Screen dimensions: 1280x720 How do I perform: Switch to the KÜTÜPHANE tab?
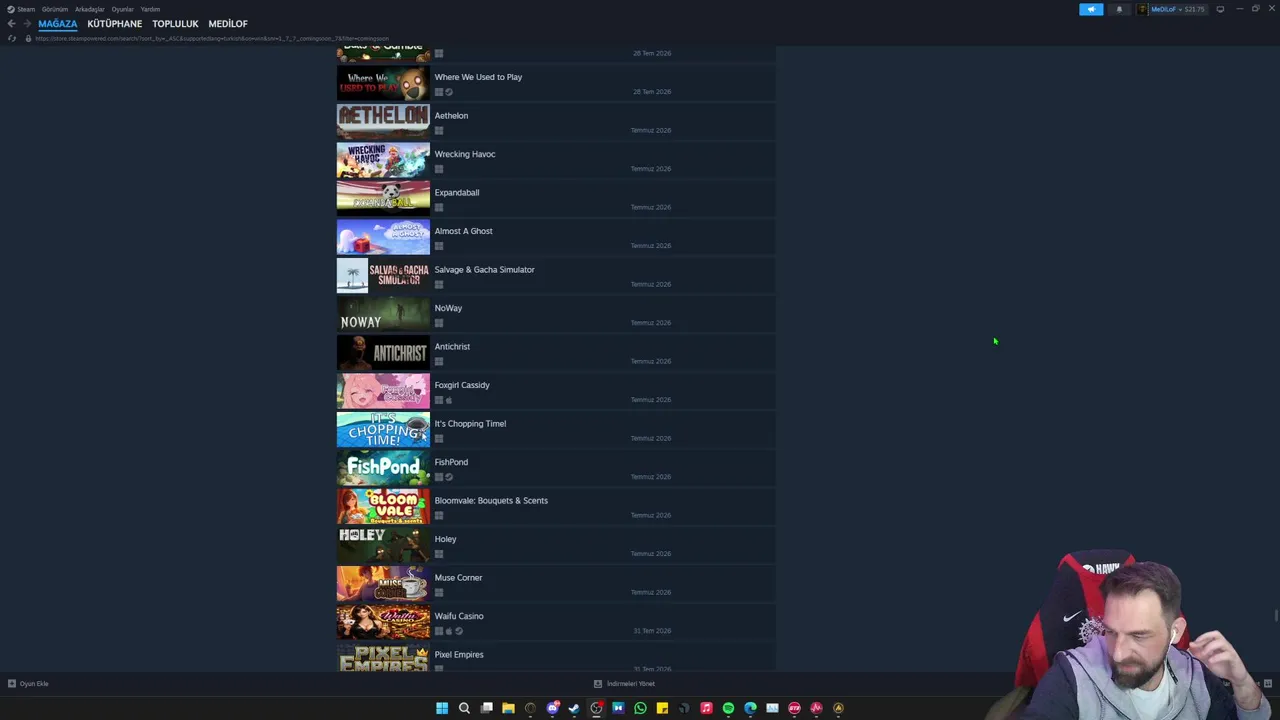click(x=115, y=23)
